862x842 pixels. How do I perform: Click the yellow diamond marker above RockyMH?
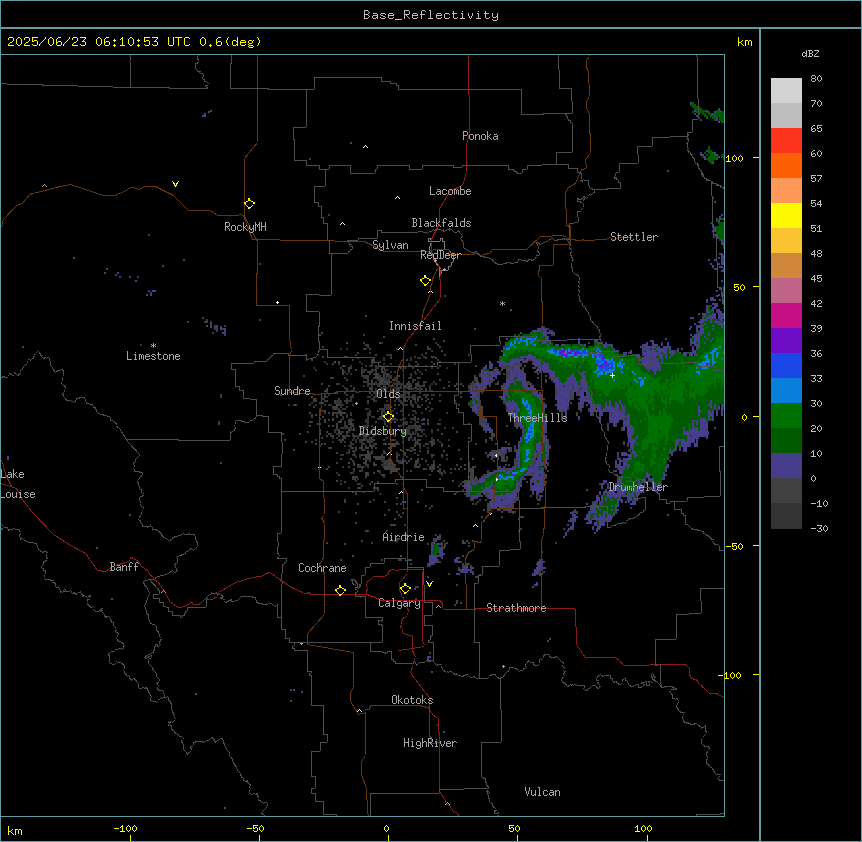(x=249, y=203)
